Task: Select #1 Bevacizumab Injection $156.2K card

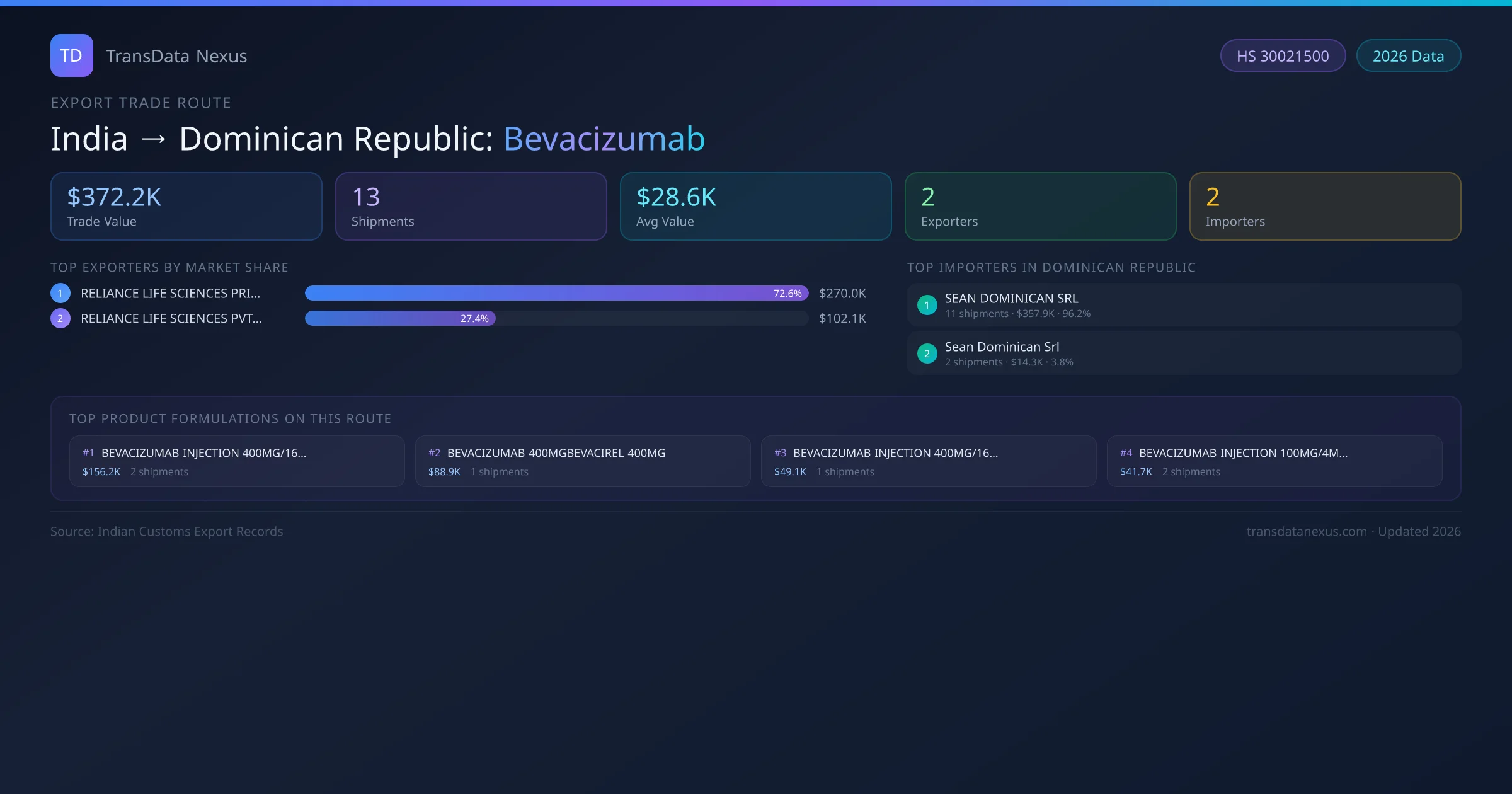Action: point(236,461)
